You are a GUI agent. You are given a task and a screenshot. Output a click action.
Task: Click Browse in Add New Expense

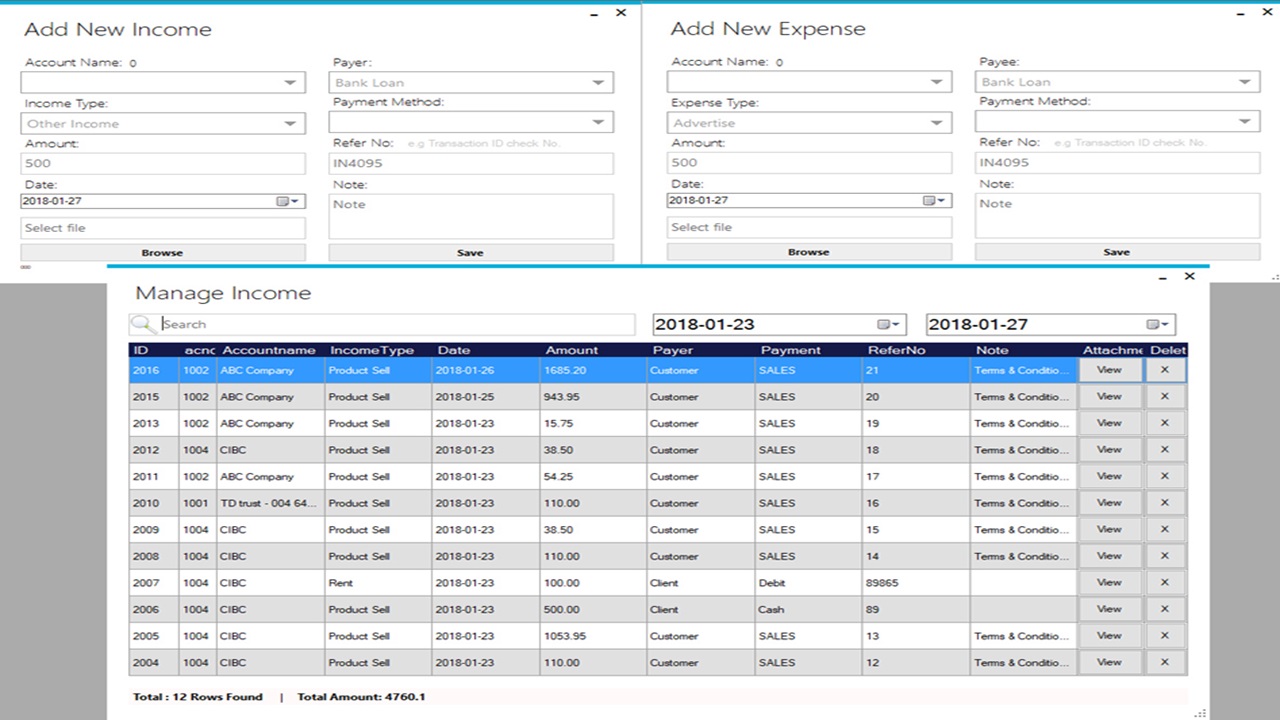click(808, 251)
